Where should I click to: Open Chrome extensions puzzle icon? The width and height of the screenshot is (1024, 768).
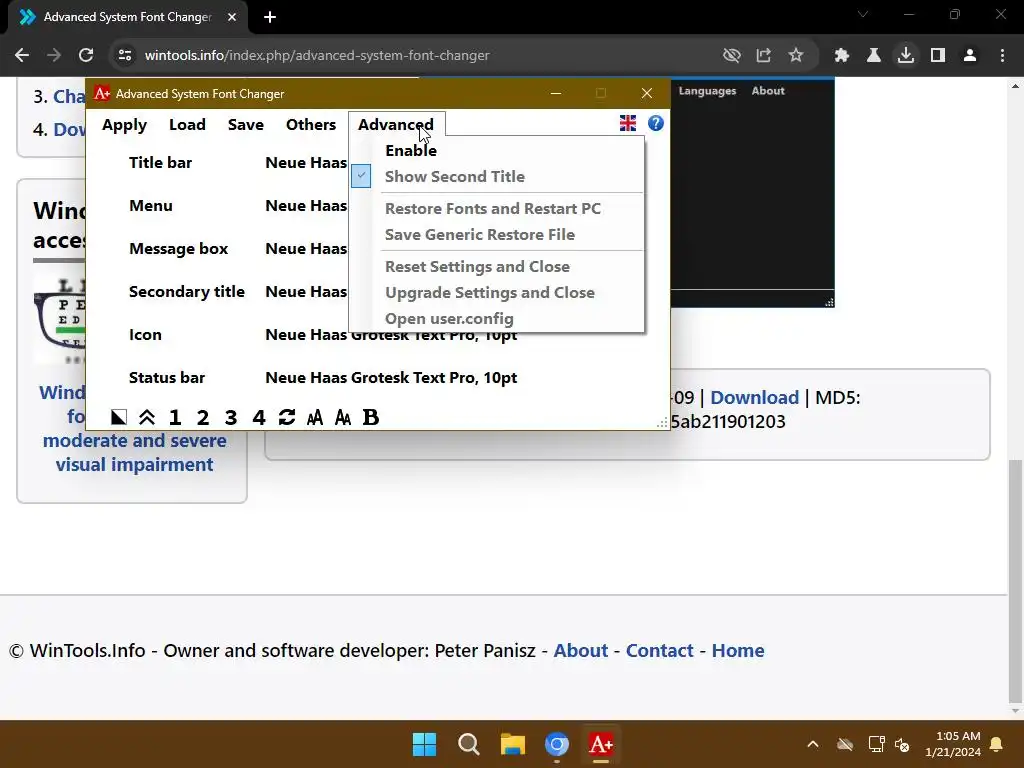(841, 56)
